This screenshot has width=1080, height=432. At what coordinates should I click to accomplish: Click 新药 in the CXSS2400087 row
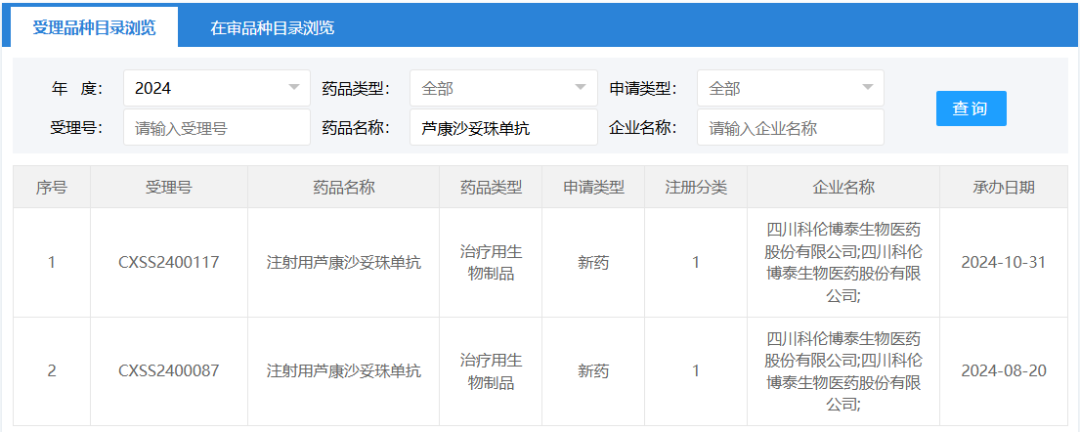[594, 371]
